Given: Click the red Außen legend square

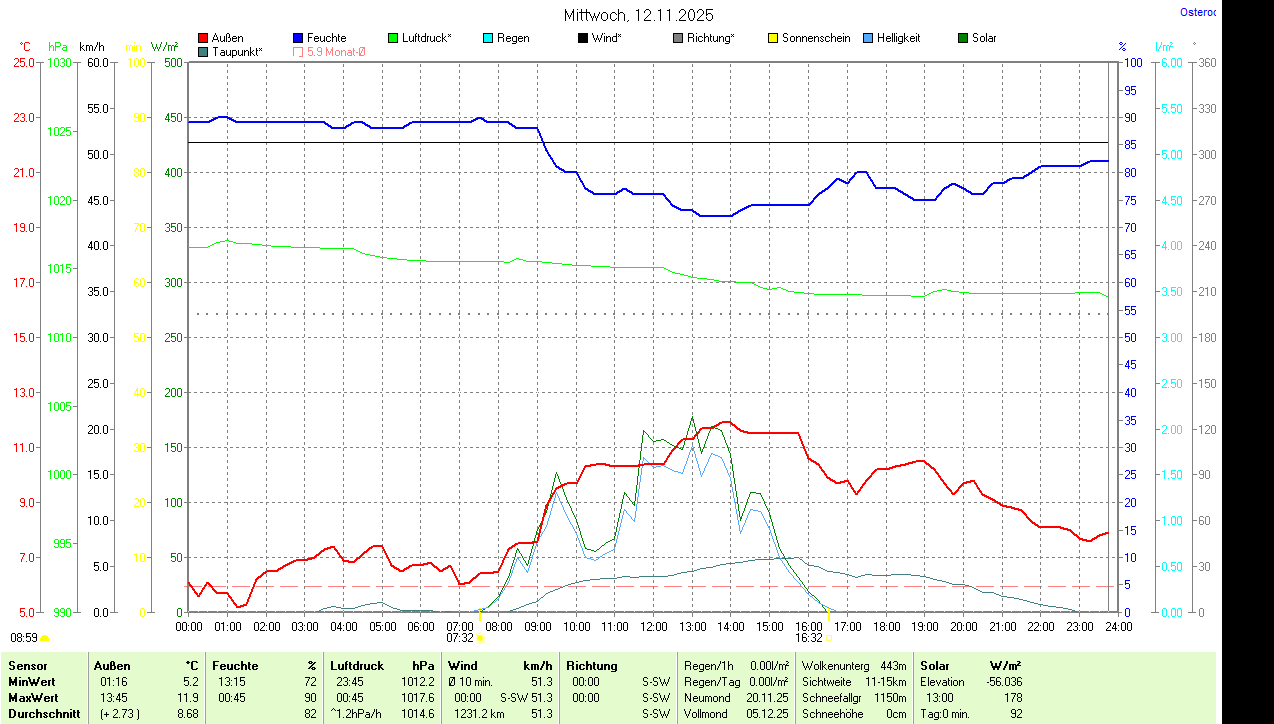Looking at the screenshot, I should coord(203,38).
